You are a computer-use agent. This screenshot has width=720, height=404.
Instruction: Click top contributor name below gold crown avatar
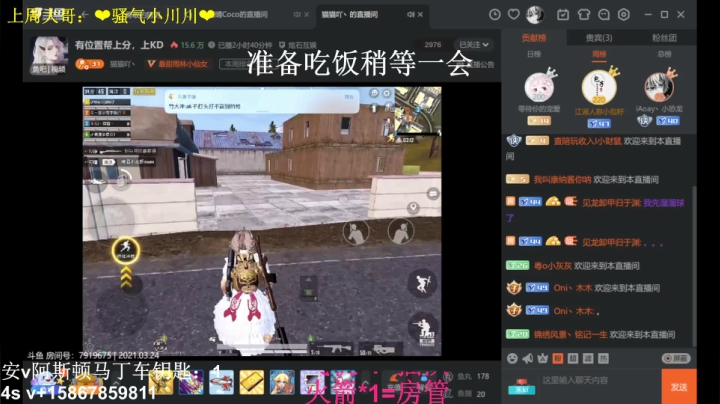click(599, 112)
